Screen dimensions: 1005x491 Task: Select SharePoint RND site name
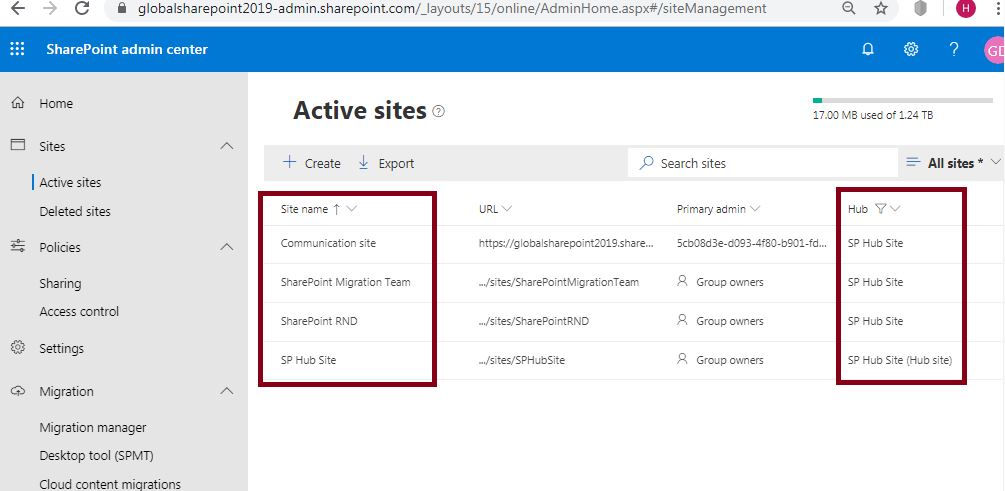(319, 321)
